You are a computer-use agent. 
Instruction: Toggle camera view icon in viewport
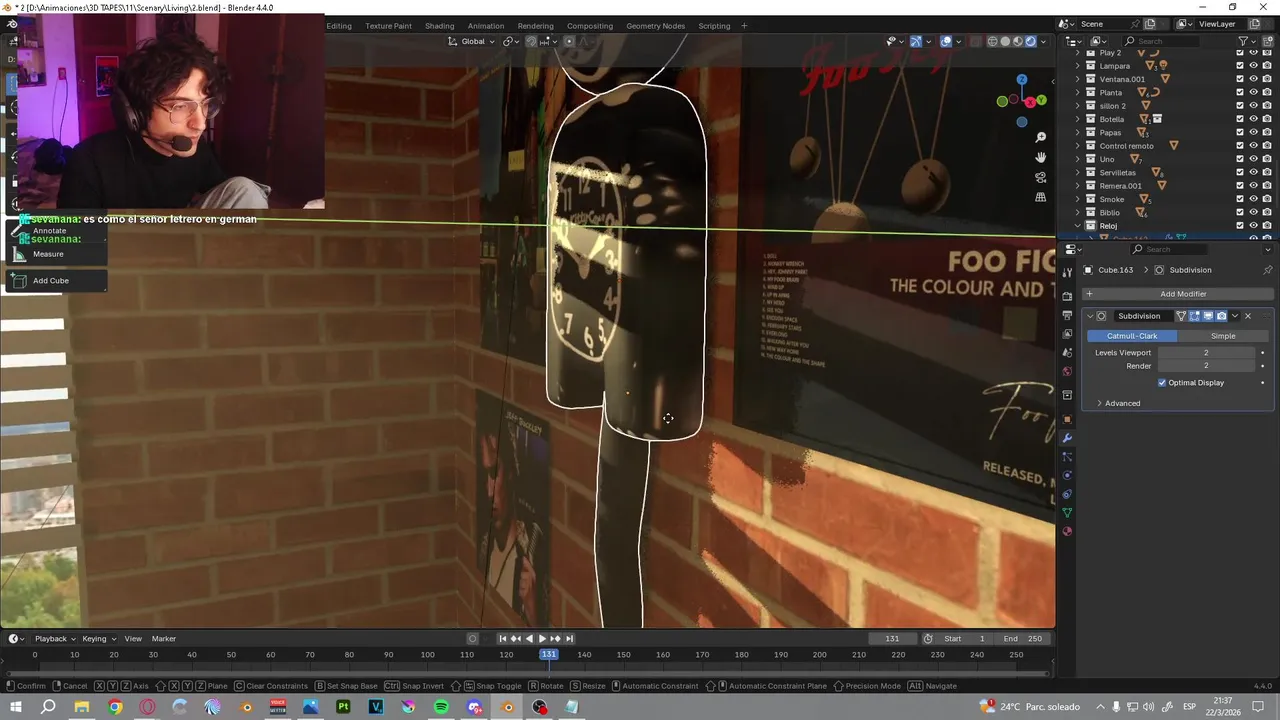point(1041,177)
